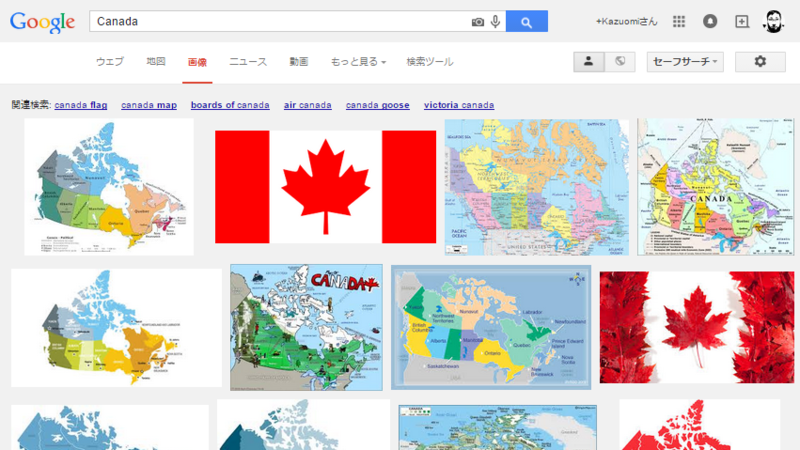The width and height of the screenshot is (800, 450).
Task: Follow the boards of canada link
Action: coord(230,105)
